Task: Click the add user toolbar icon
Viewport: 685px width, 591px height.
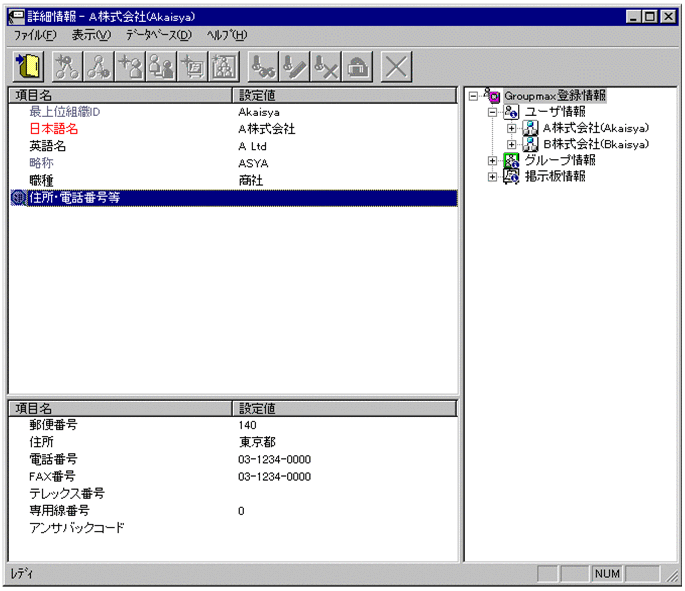Action: pyautogui.click(x=130, y=67)
